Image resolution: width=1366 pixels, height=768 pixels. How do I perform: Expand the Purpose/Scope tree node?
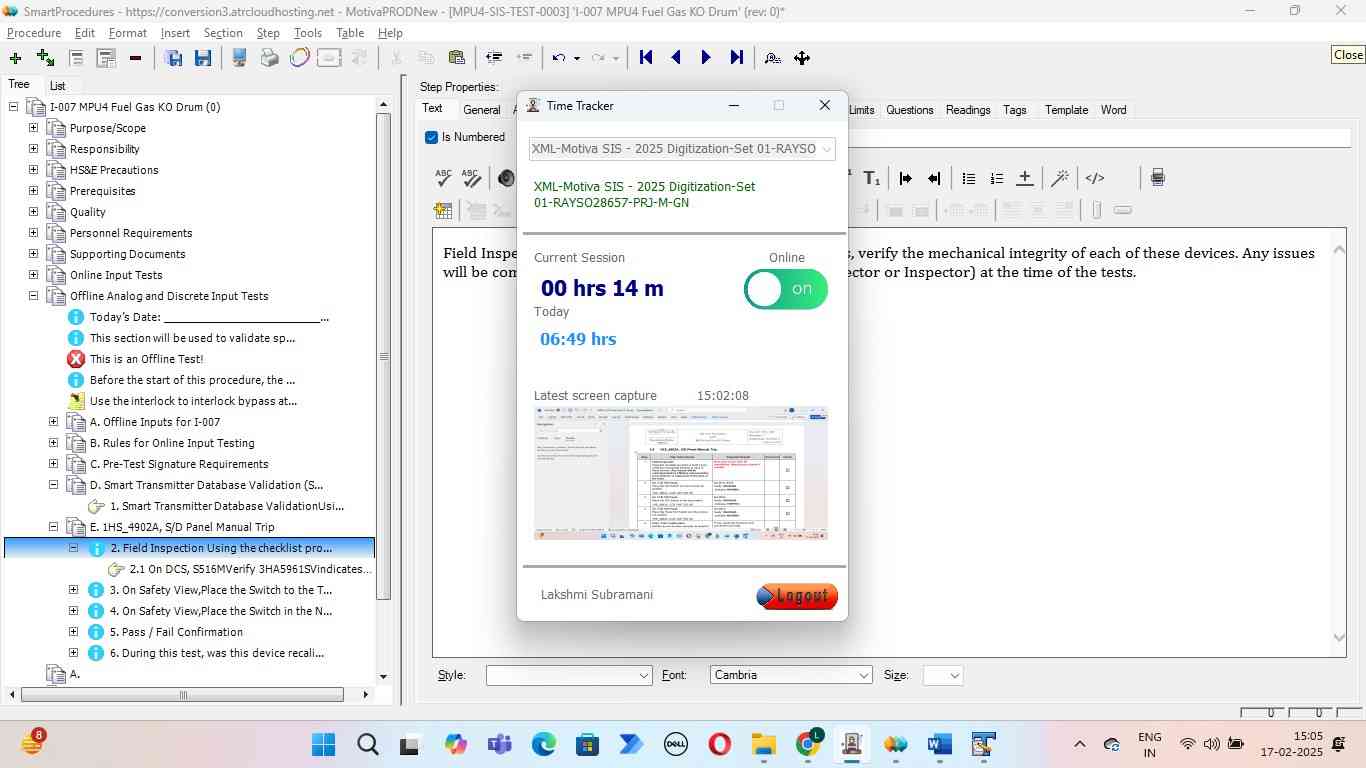click(34, 128)
